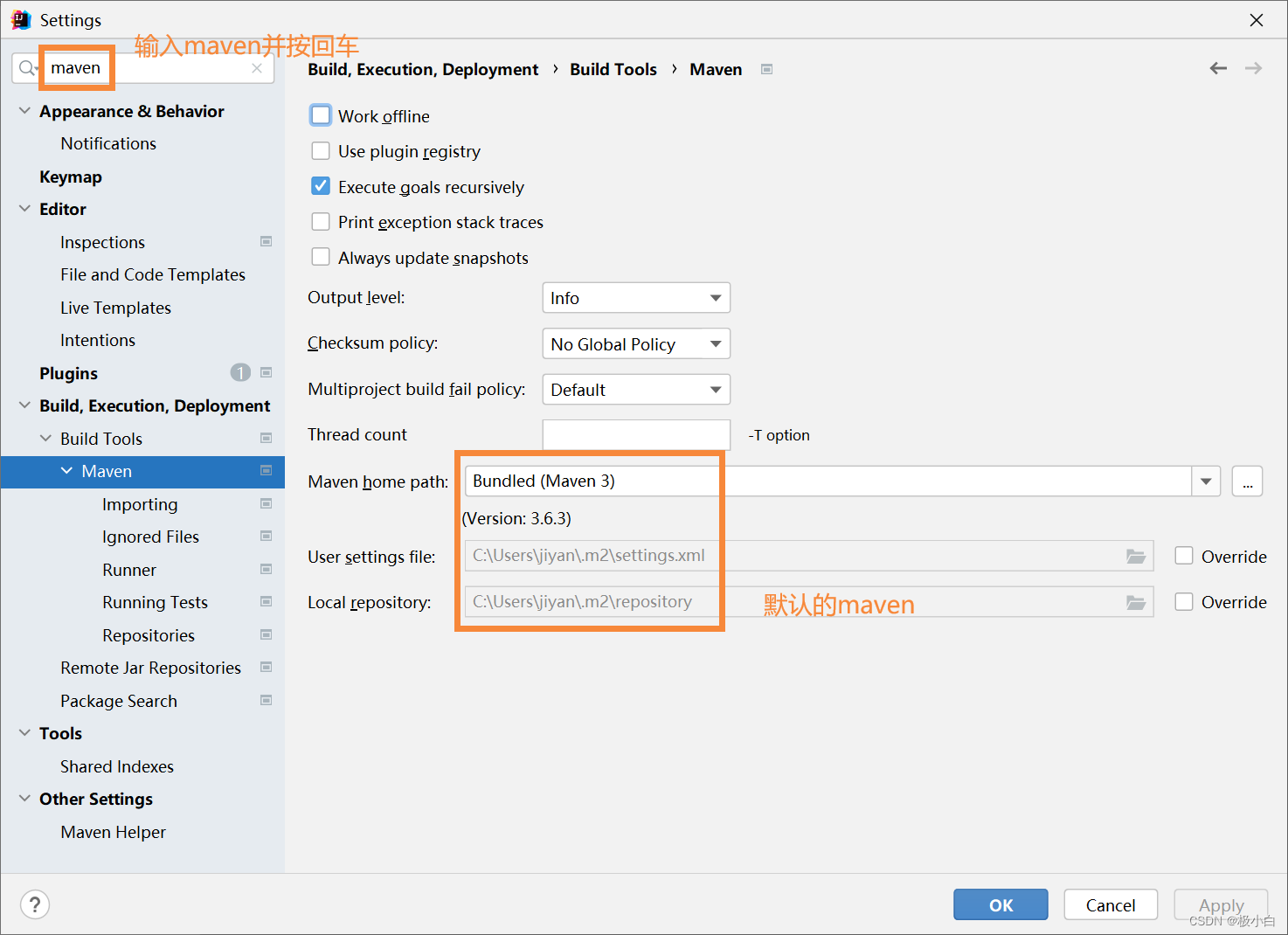The height and width of the screenshot is (935, 1288).
Task: Check Override for Local repository
Action: (x=1184, y=601)
